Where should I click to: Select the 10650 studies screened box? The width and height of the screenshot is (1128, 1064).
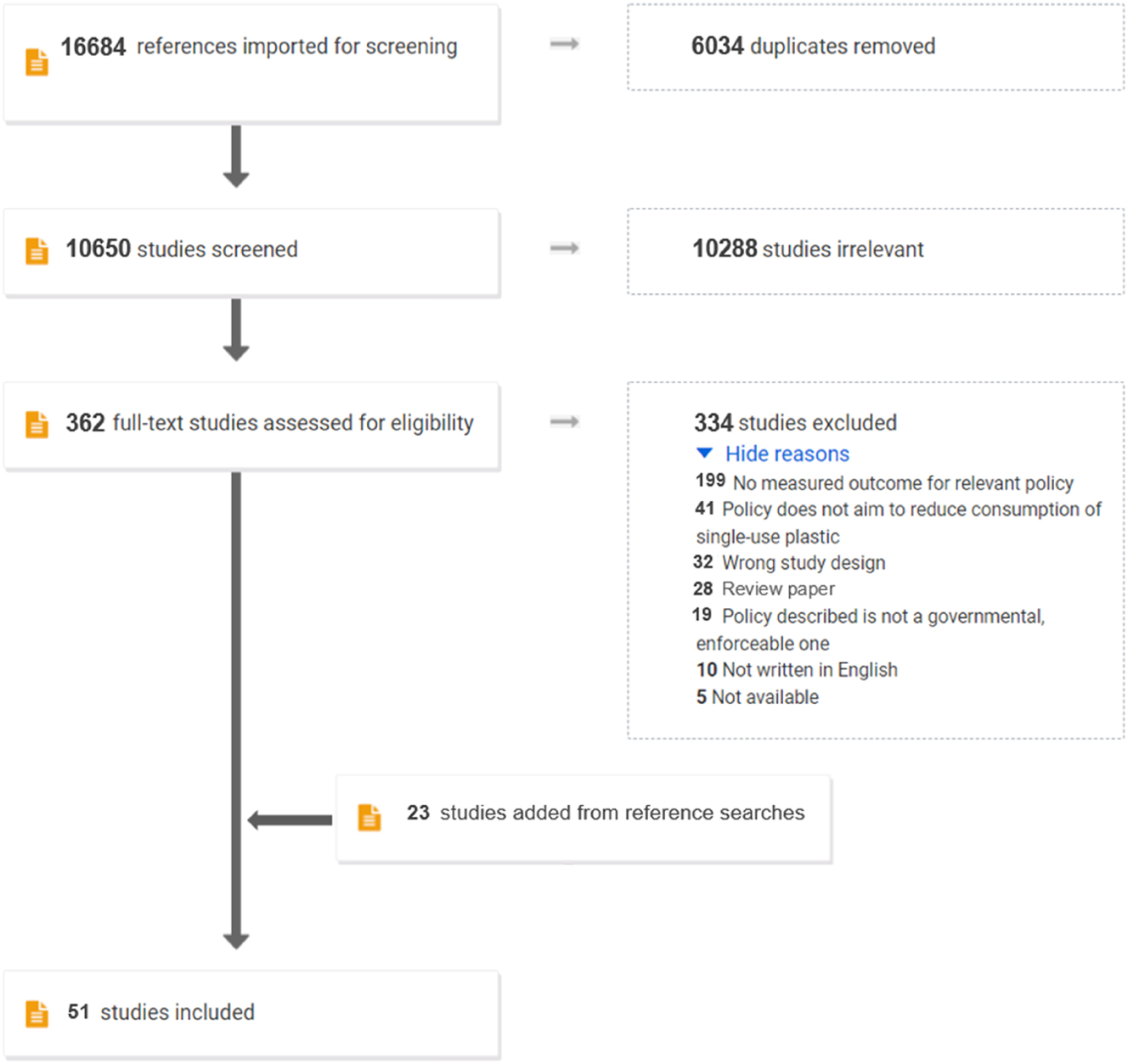pos(251,252)
